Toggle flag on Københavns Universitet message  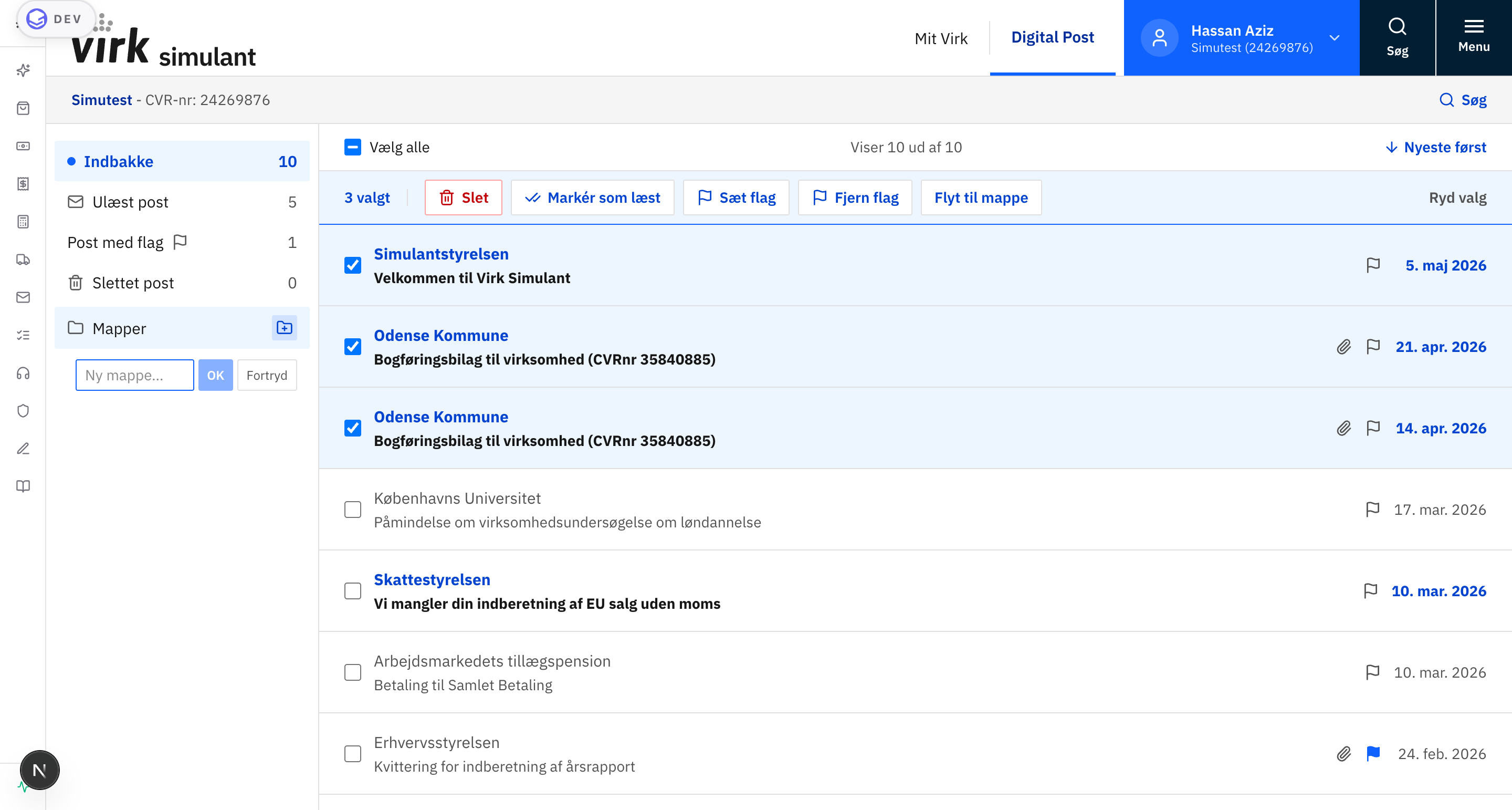point(1372,509)
